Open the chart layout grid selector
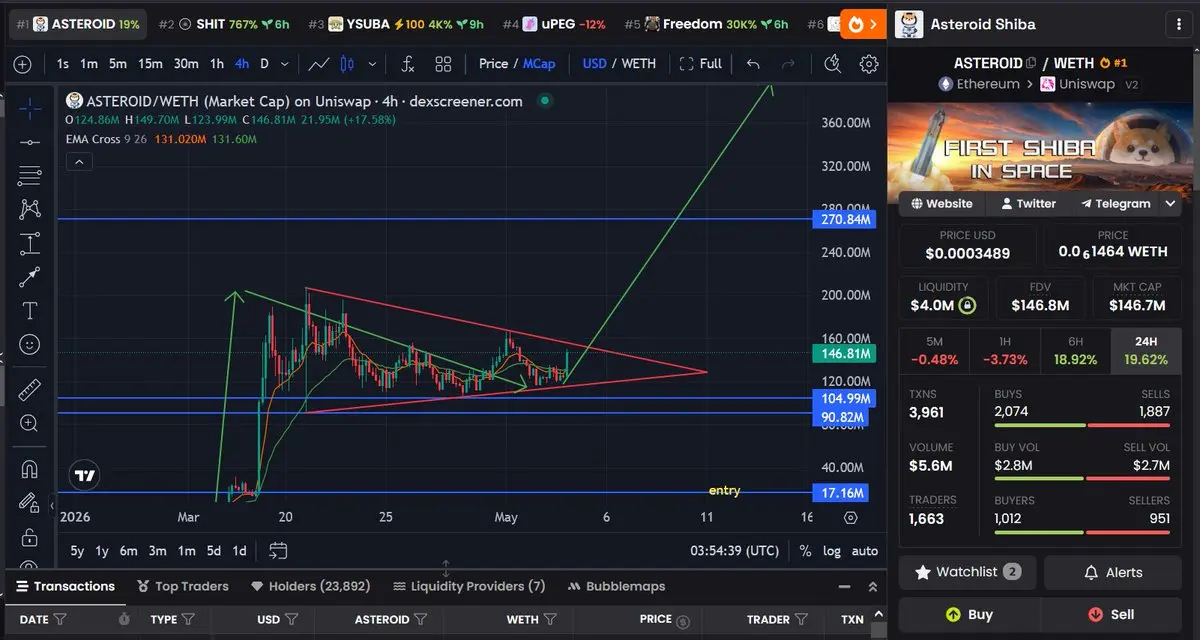Screen dimensions: 1200x640 click(443, 64)
